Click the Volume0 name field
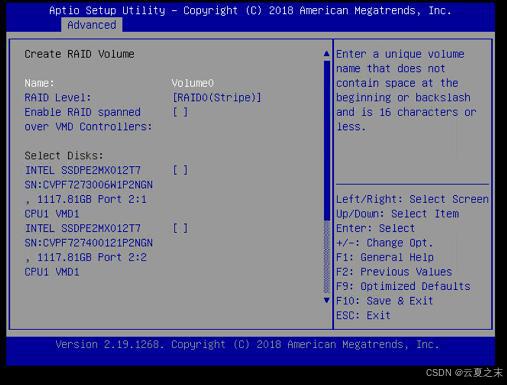Image resolution: width=507 pixels, height=385 pixels. [x=193, y=83]
